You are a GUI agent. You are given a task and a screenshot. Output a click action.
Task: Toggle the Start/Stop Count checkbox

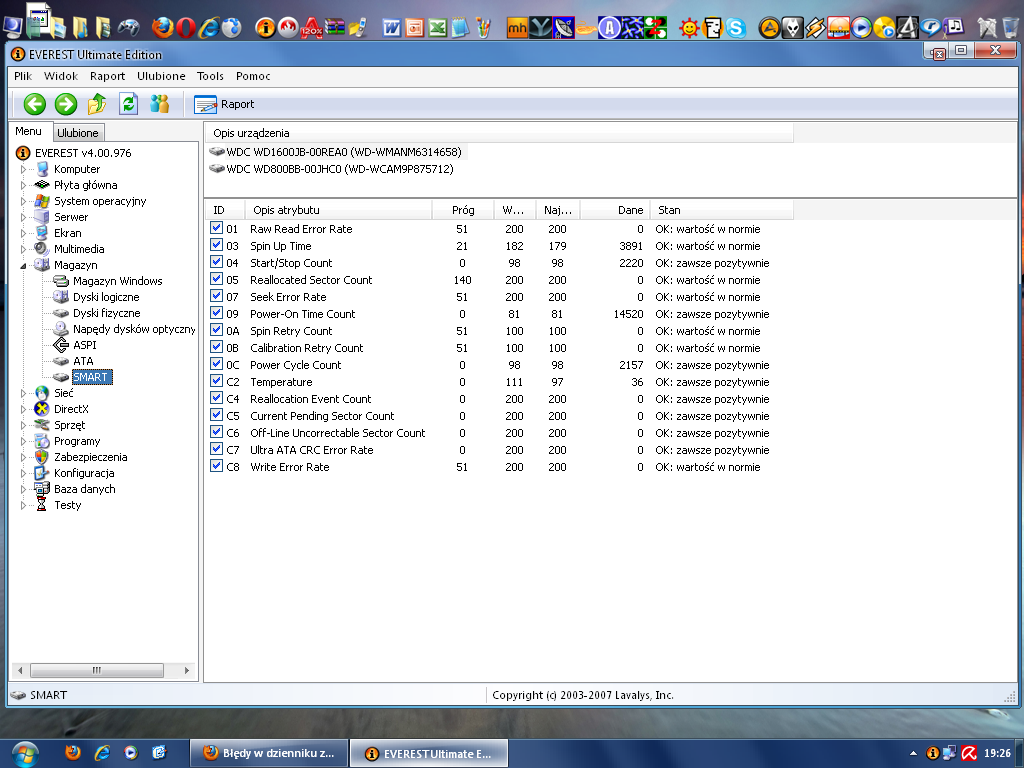(x=216, y=262)
